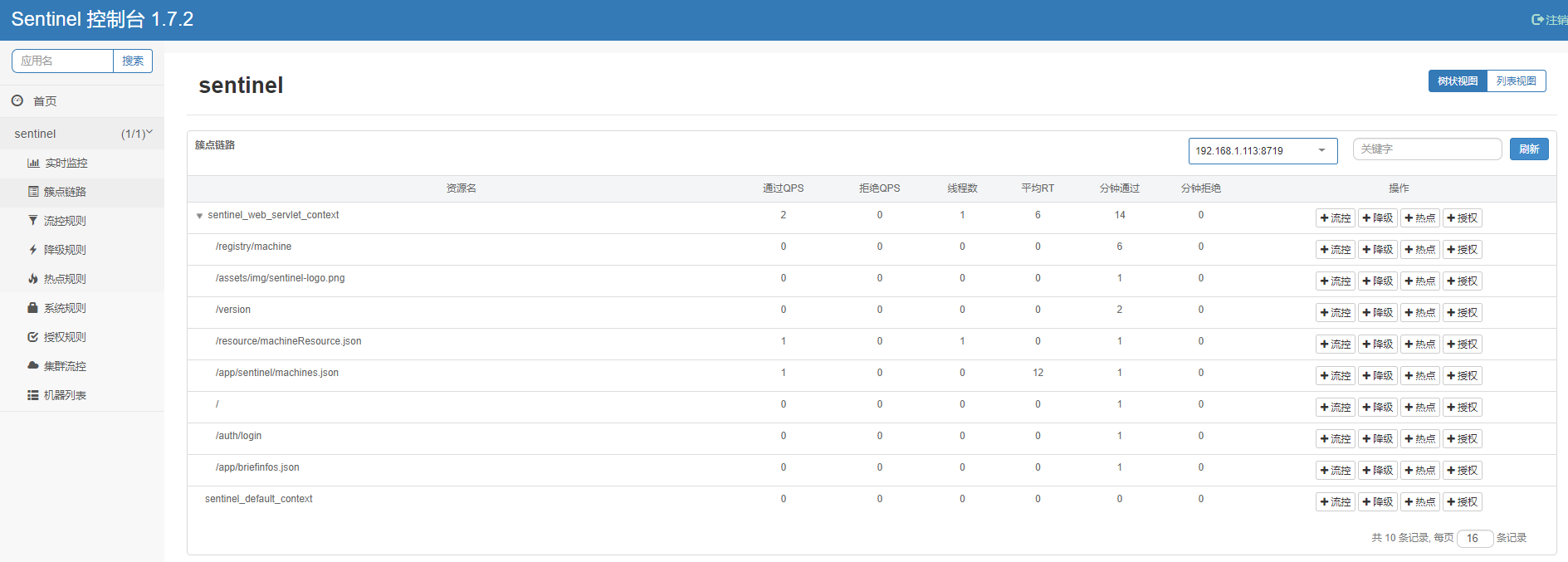Add 流控 rule for /auth/login
Viewport: 1568px width, 562px height.
click(1336, 438)
